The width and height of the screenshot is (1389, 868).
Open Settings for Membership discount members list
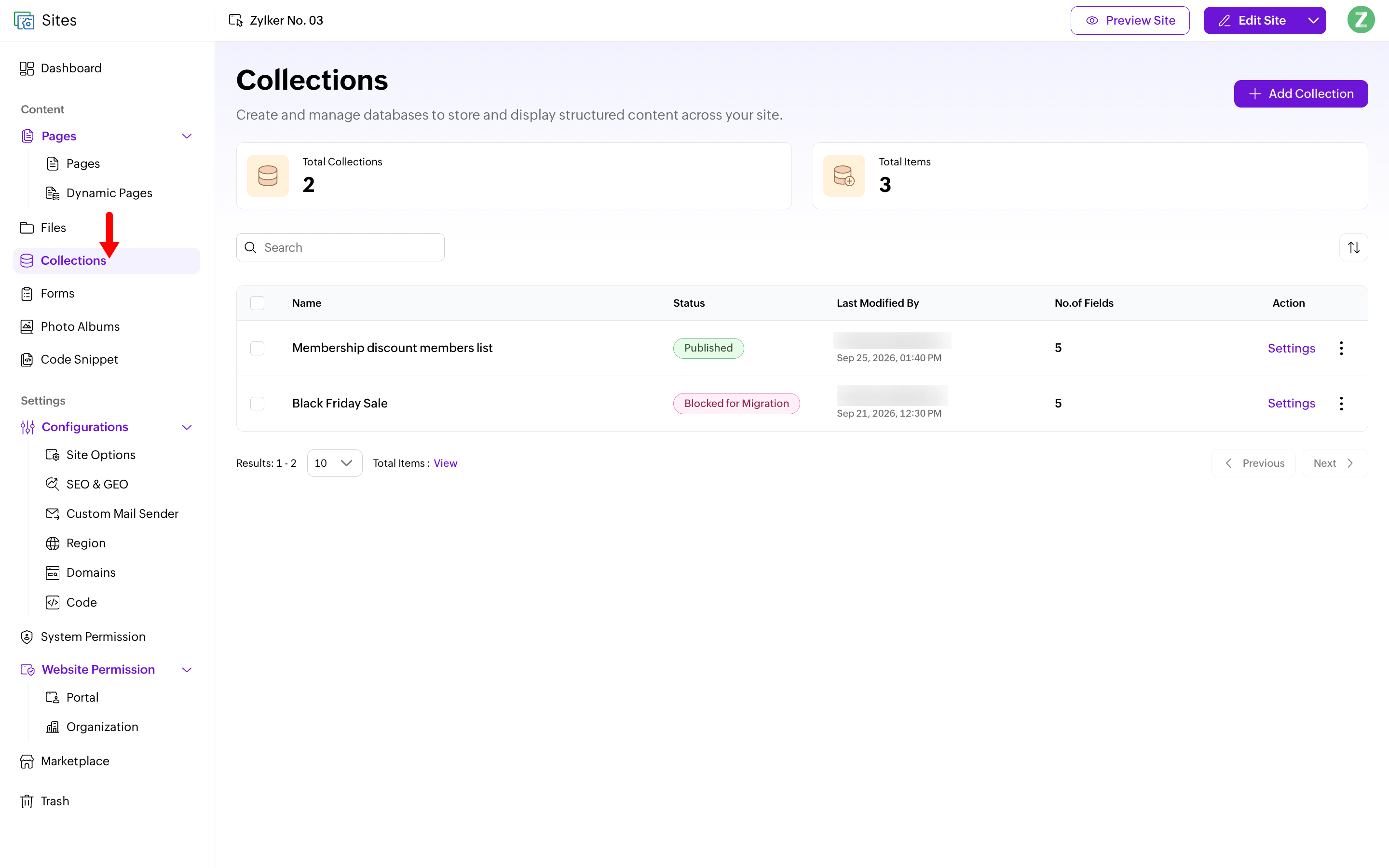(1291, 349)
